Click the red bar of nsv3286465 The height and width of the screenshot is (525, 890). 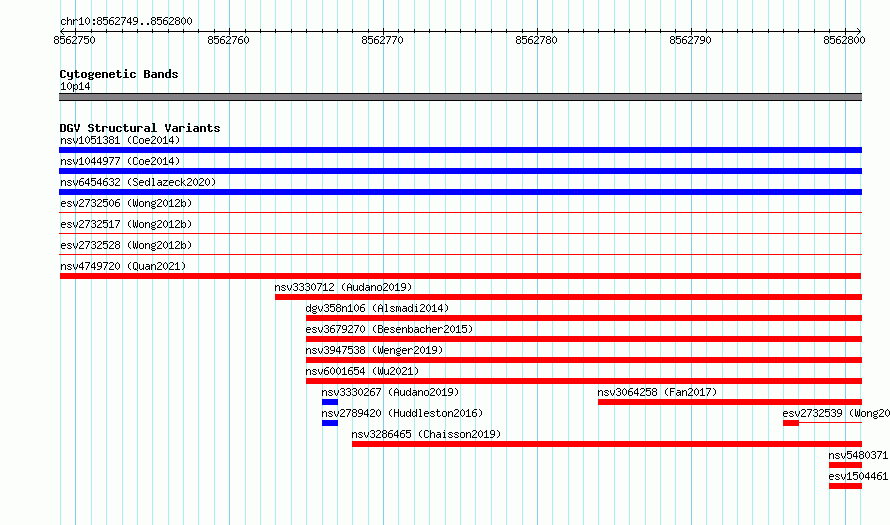click(607, 444)
